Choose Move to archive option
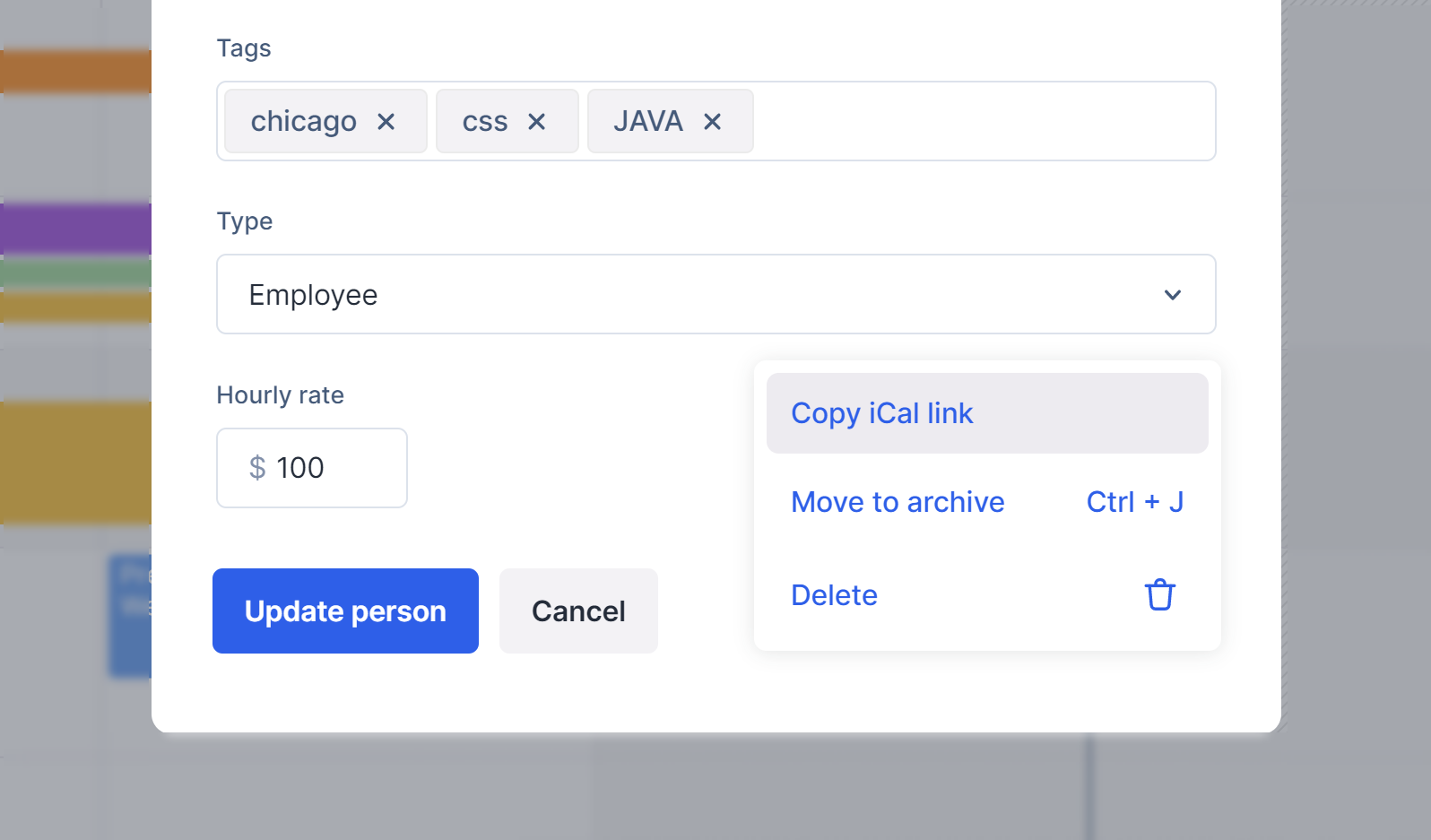The width and height of the screenshot is (1431, 840). (987, 502)
